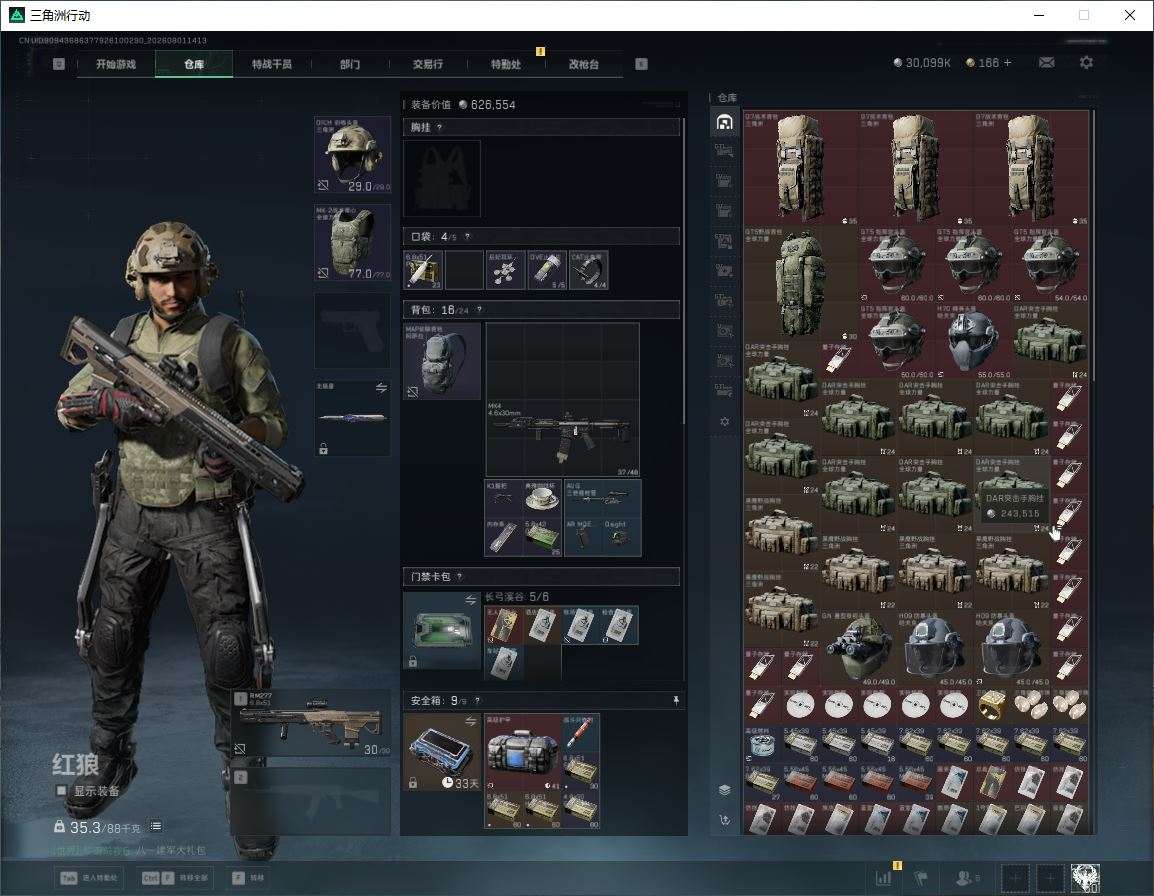Select the 仓库 tab
The image size is (1154, 896).
coord(194,64)
